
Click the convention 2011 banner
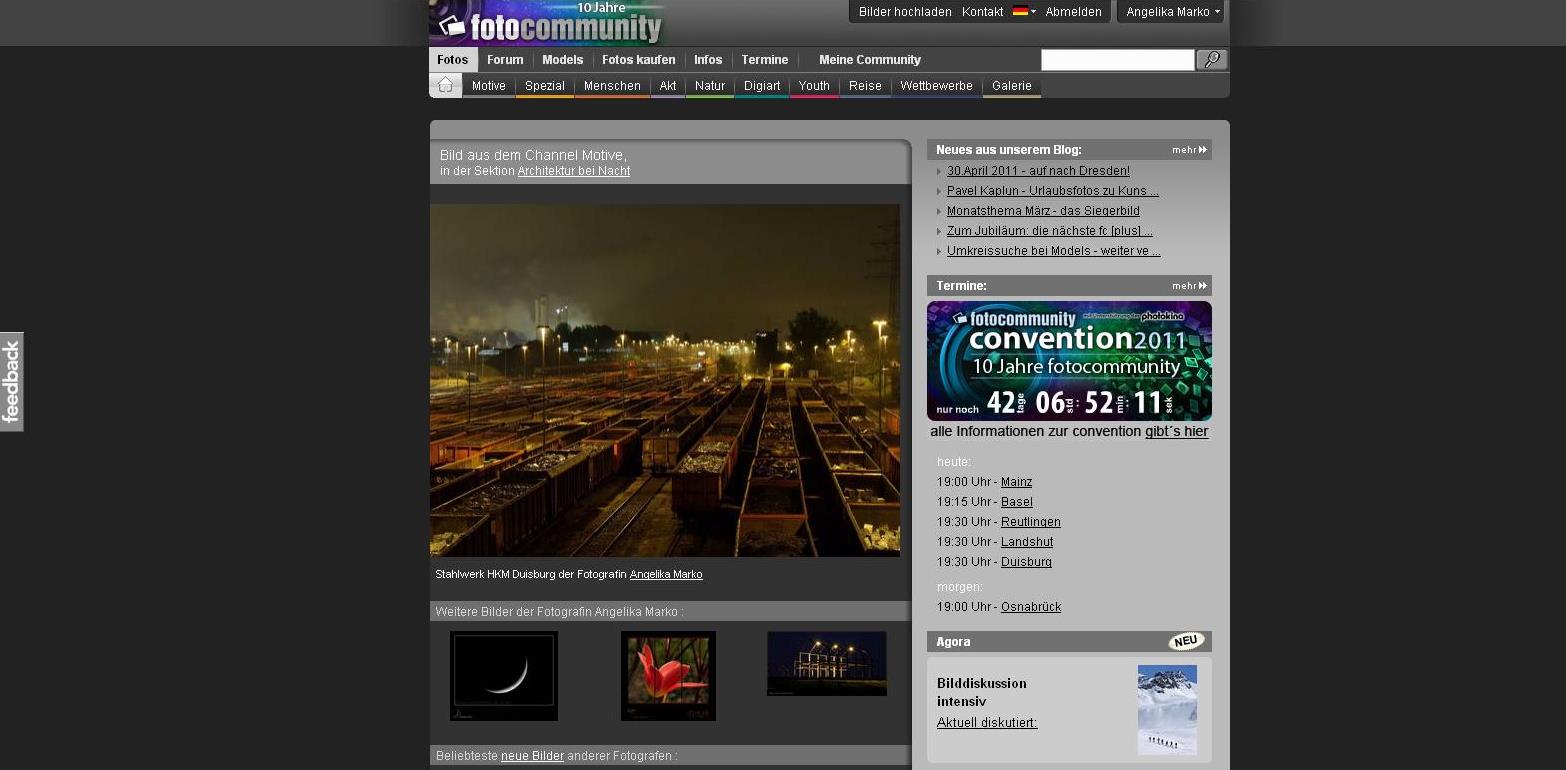1069,361
